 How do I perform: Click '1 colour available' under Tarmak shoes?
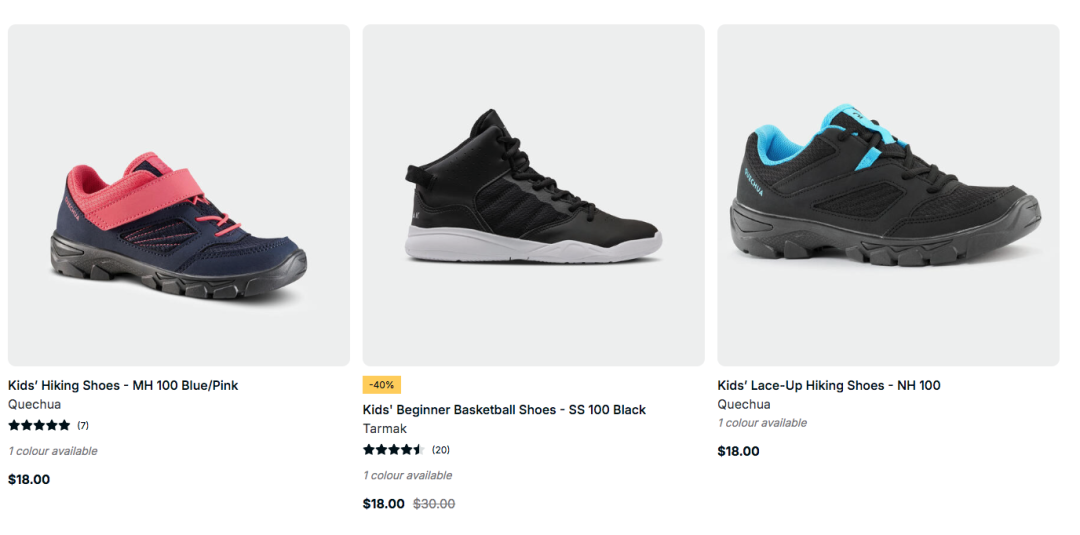(408, 476)
